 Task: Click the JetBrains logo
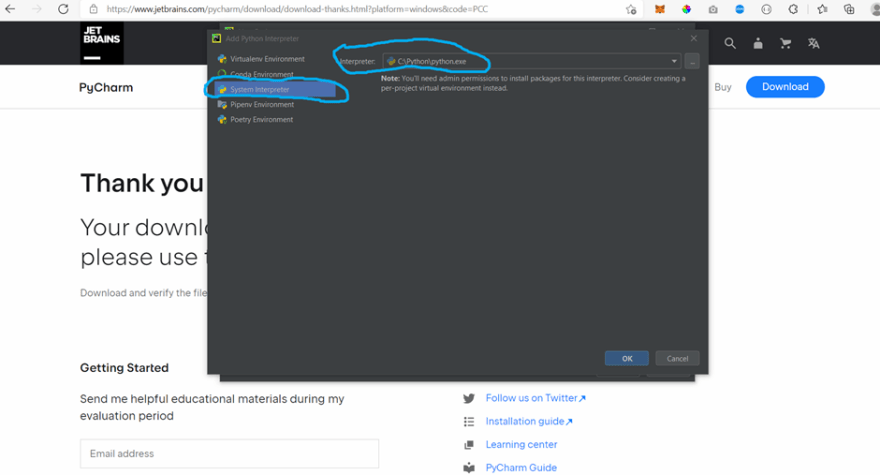pos(102,43)
